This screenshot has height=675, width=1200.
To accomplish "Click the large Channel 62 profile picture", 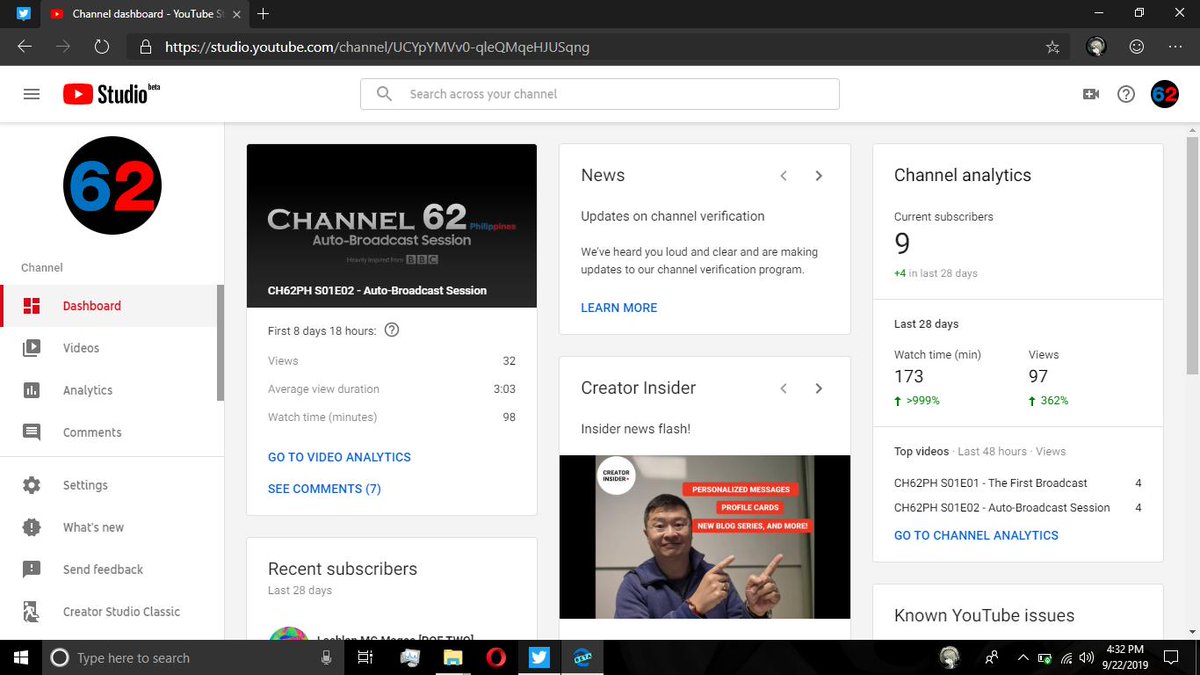I will tap(112, 185).
